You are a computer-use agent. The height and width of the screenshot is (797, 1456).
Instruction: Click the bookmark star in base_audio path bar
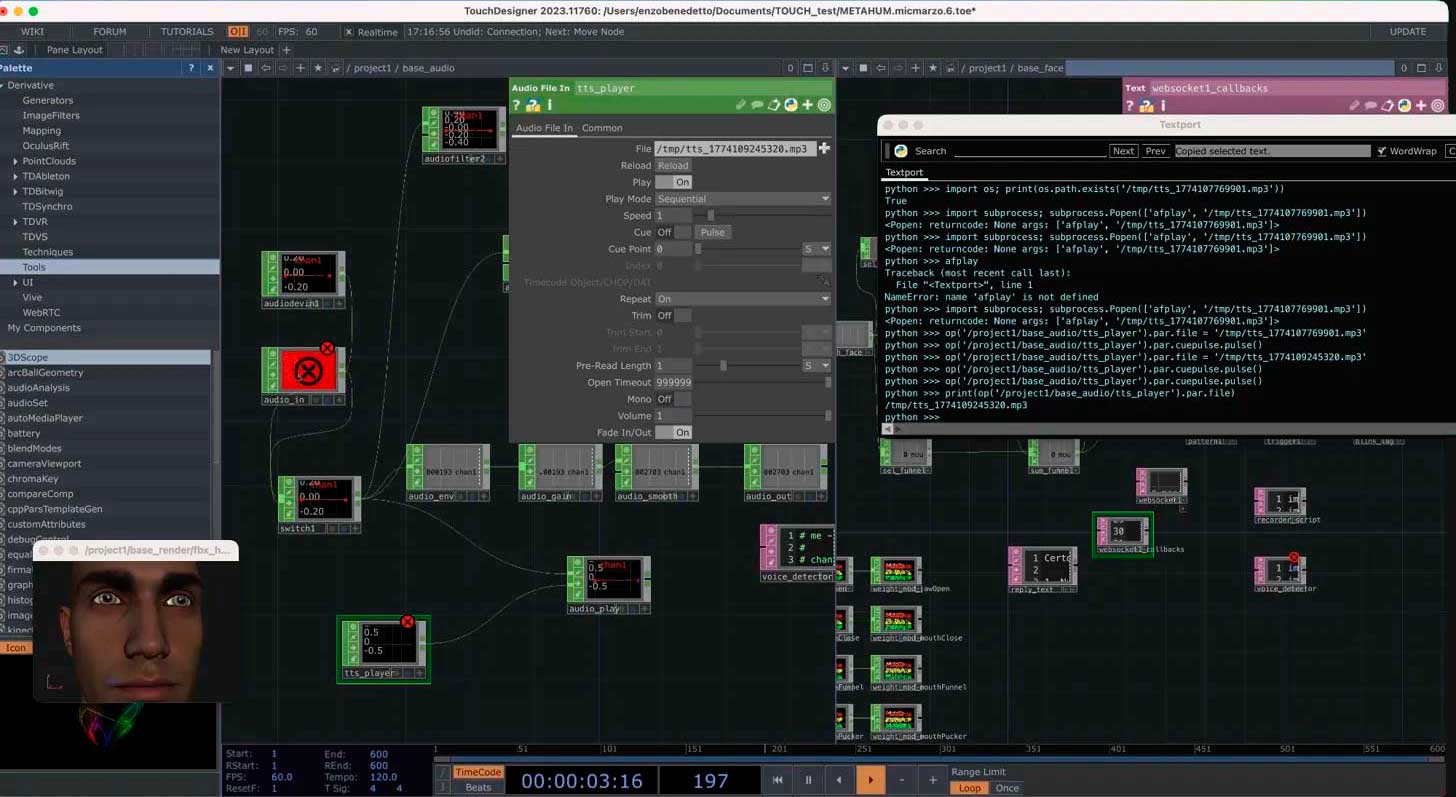[317, 68]
